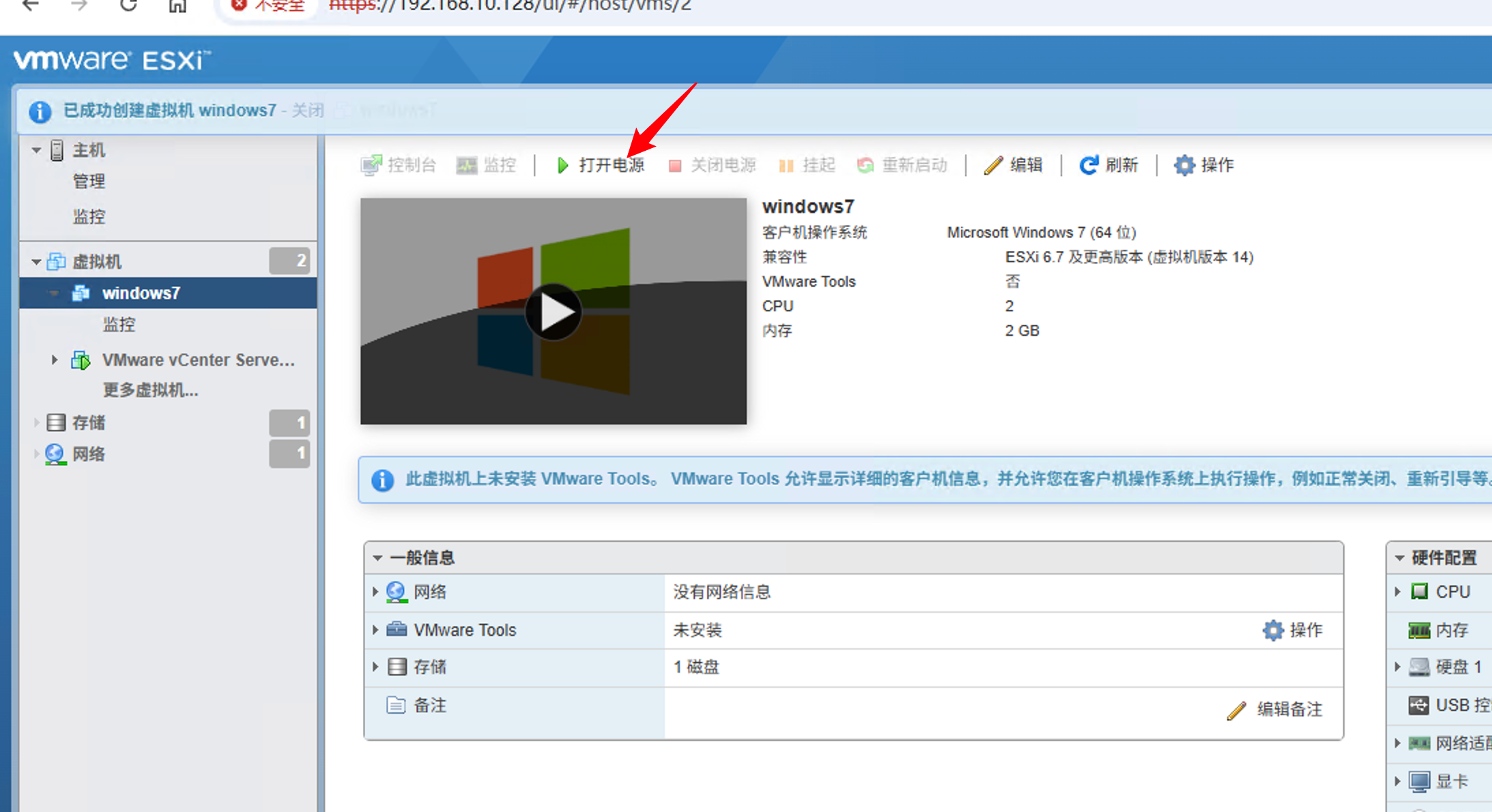Screen dimensions: 1492x812
Task: Click the VMware ESXi logo
Action: coord(112,60)
